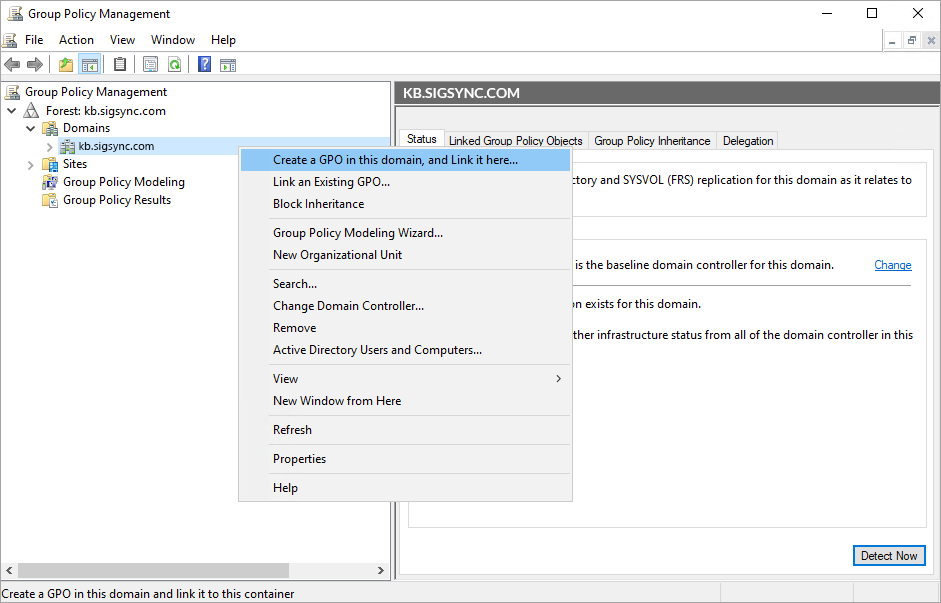Click the Properties toolbar icon
Viewport: 941px width, 603px height.
pyautogui.click(x=150, y=65)
